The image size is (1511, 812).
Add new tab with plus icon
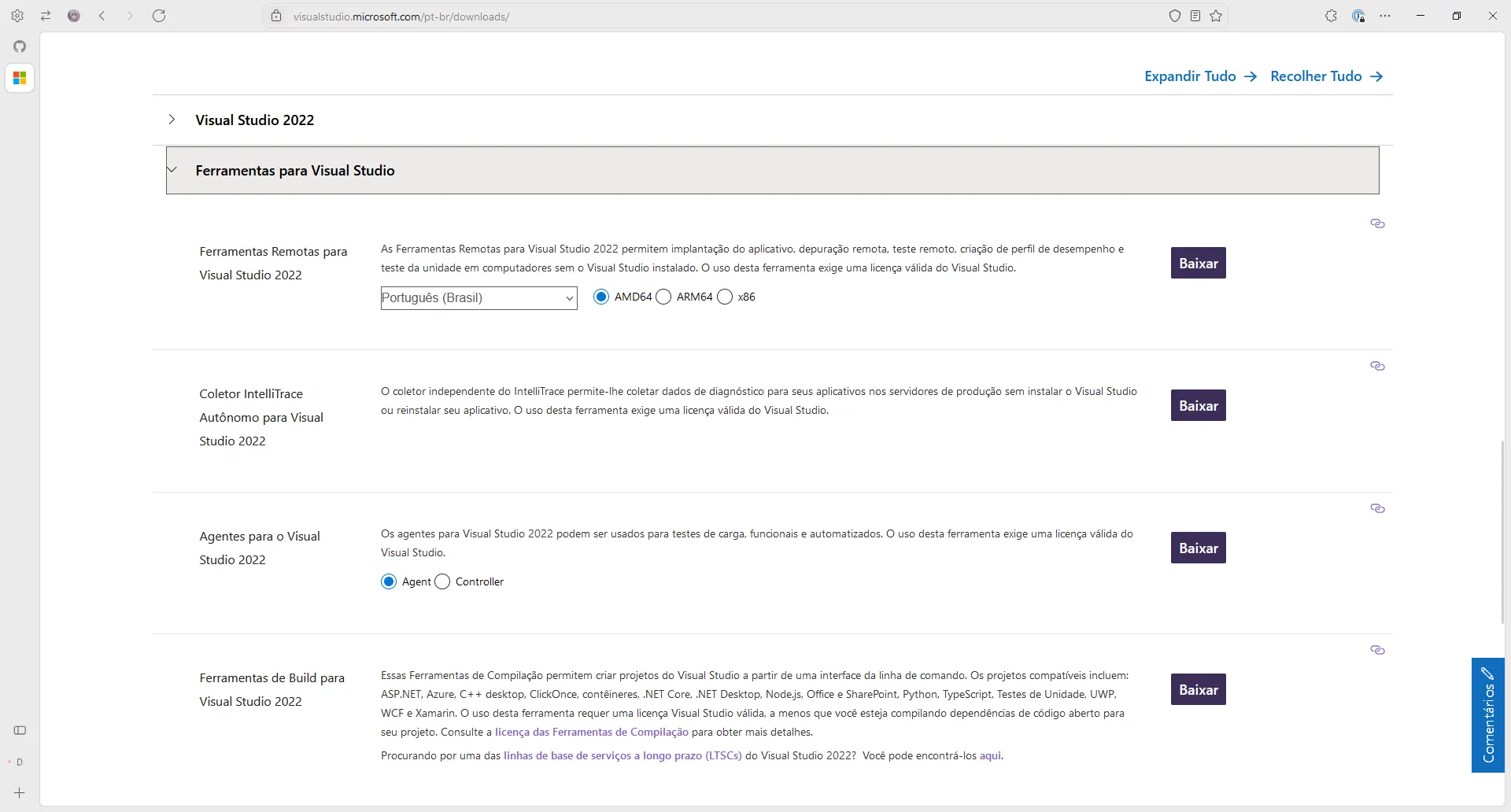[x=20, y=793]
